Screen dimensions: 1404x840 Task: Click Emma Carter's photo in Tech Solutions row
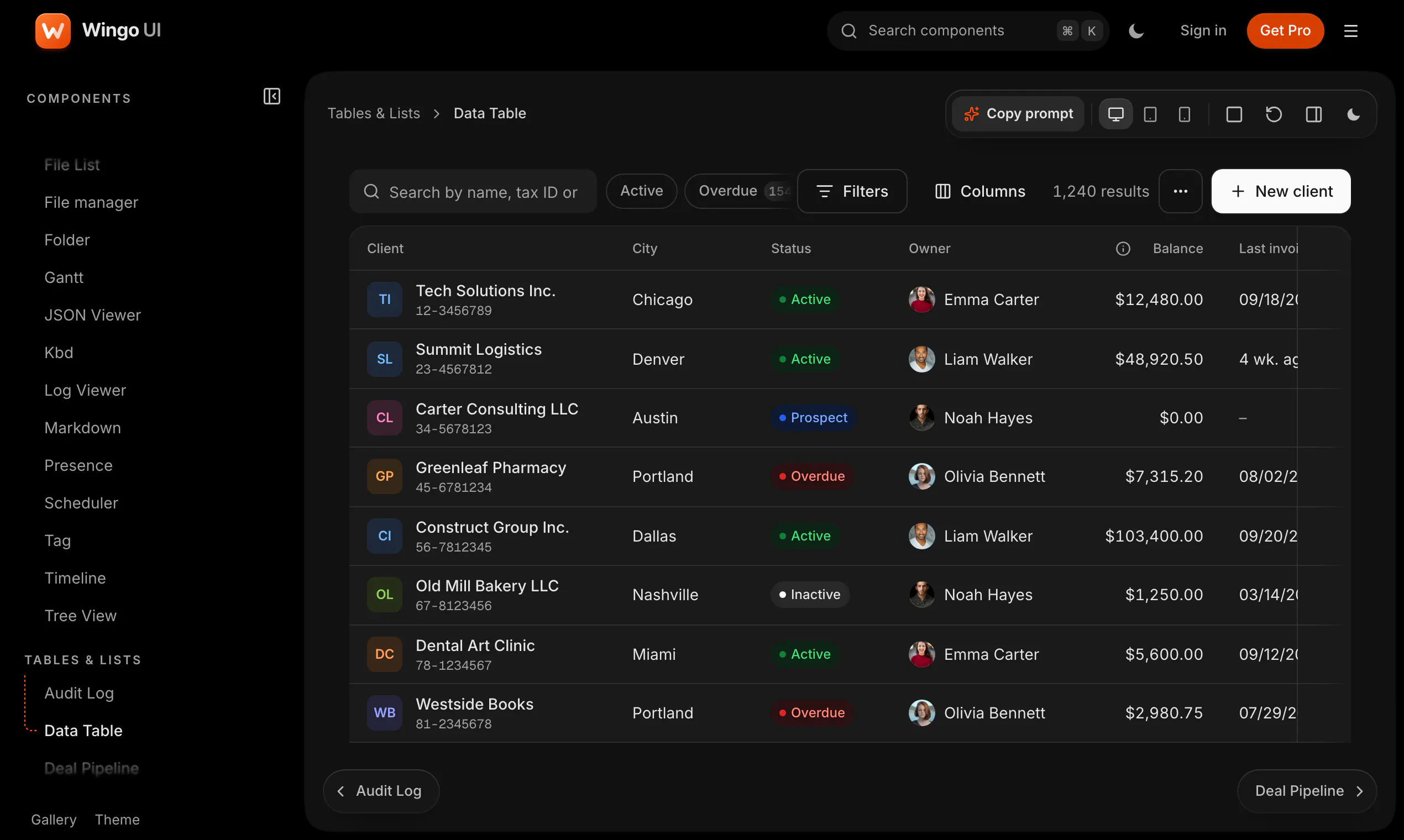tap(921, 300)
